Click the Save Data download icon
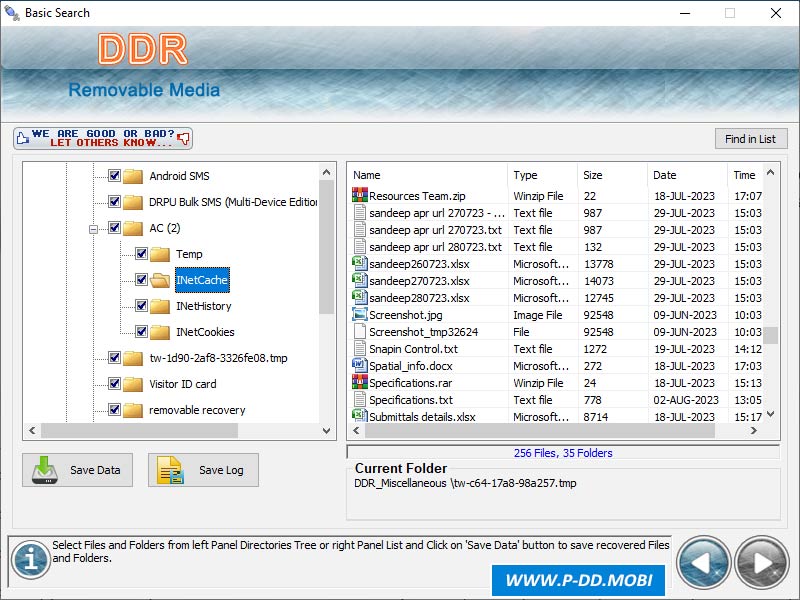This screenshot has width=800, height=600. click(x=47, y=470)
